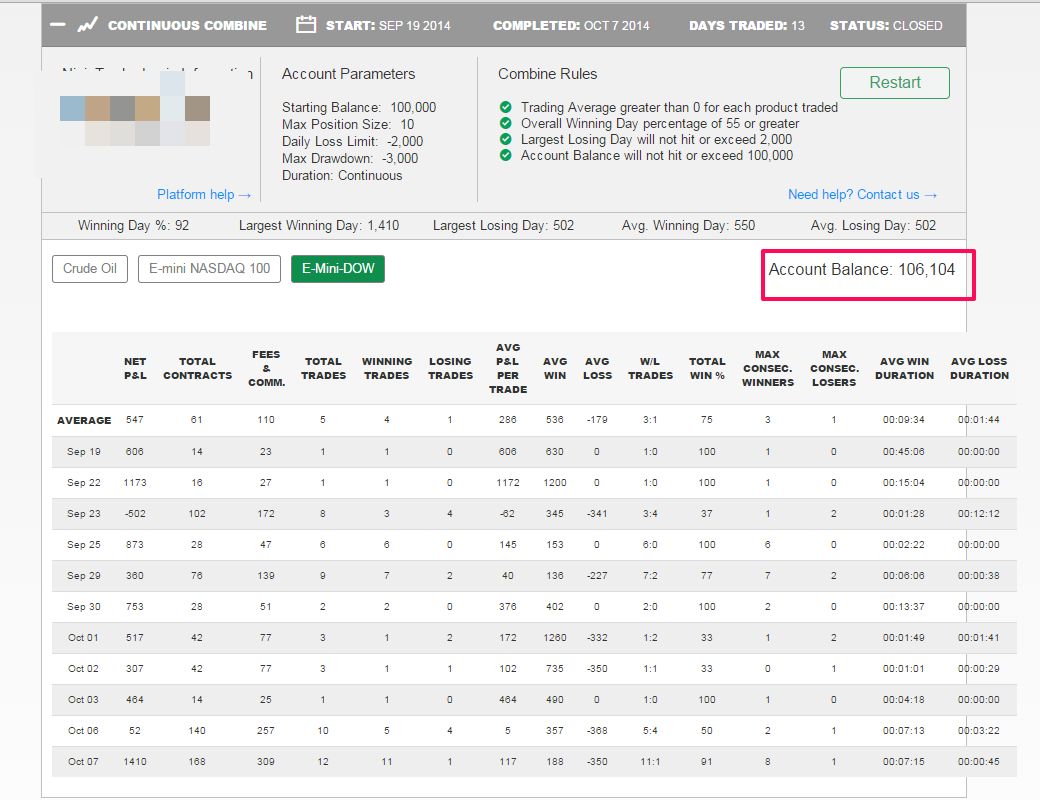Click the -502 Net P&L value for Sep 23
1040x800 pixels.
click(x=135, y=513)
